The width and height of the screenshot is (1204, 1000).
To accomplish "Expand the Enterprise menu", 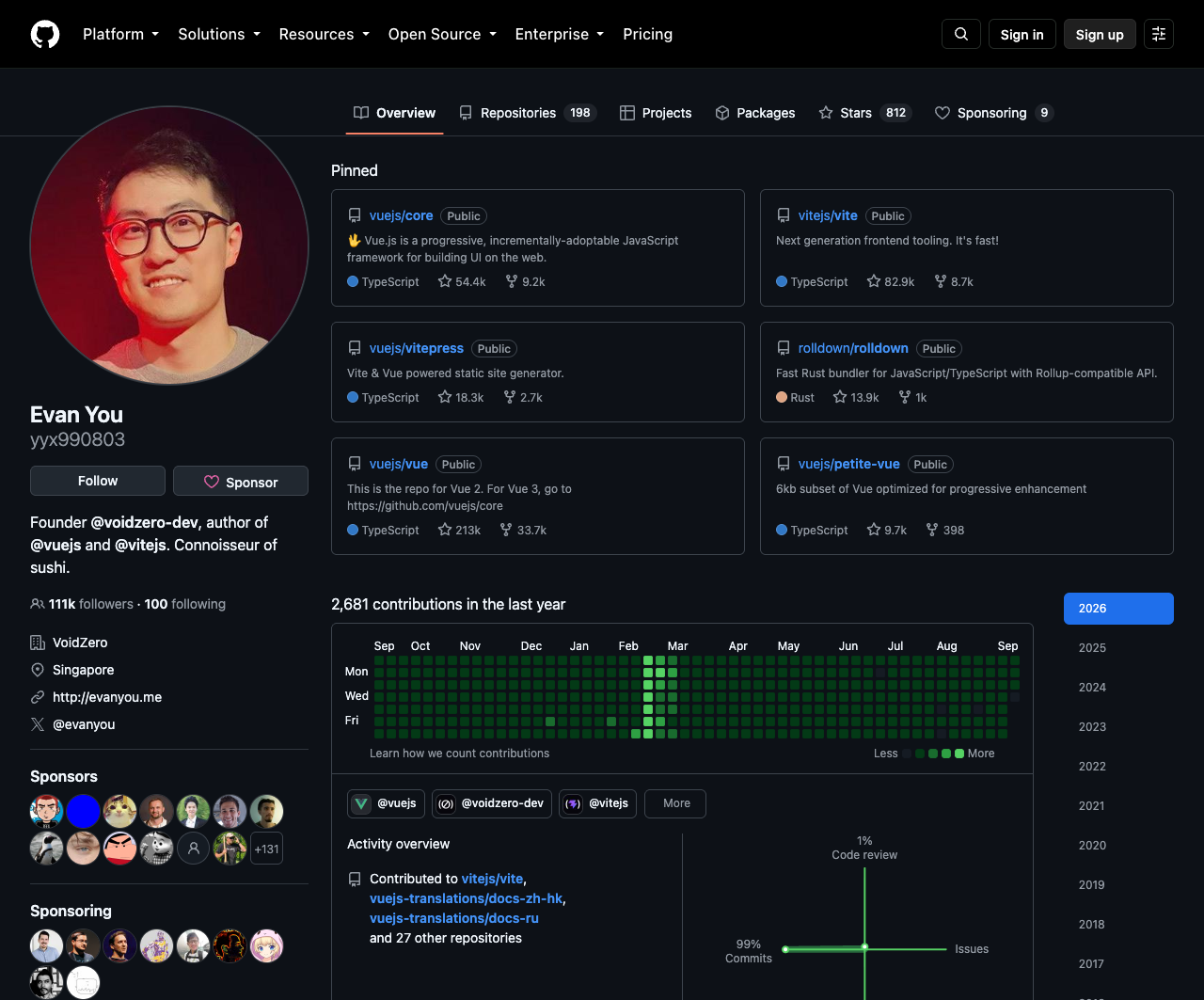I will (x=560, y=34).
